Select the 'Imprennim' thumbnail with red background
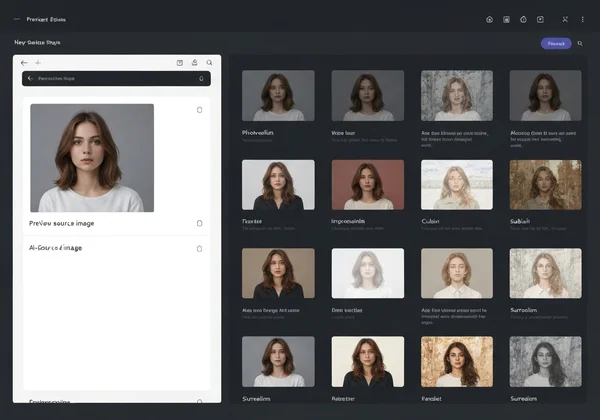The width and height of the screenshot is (600, 420). pos(368,185)
